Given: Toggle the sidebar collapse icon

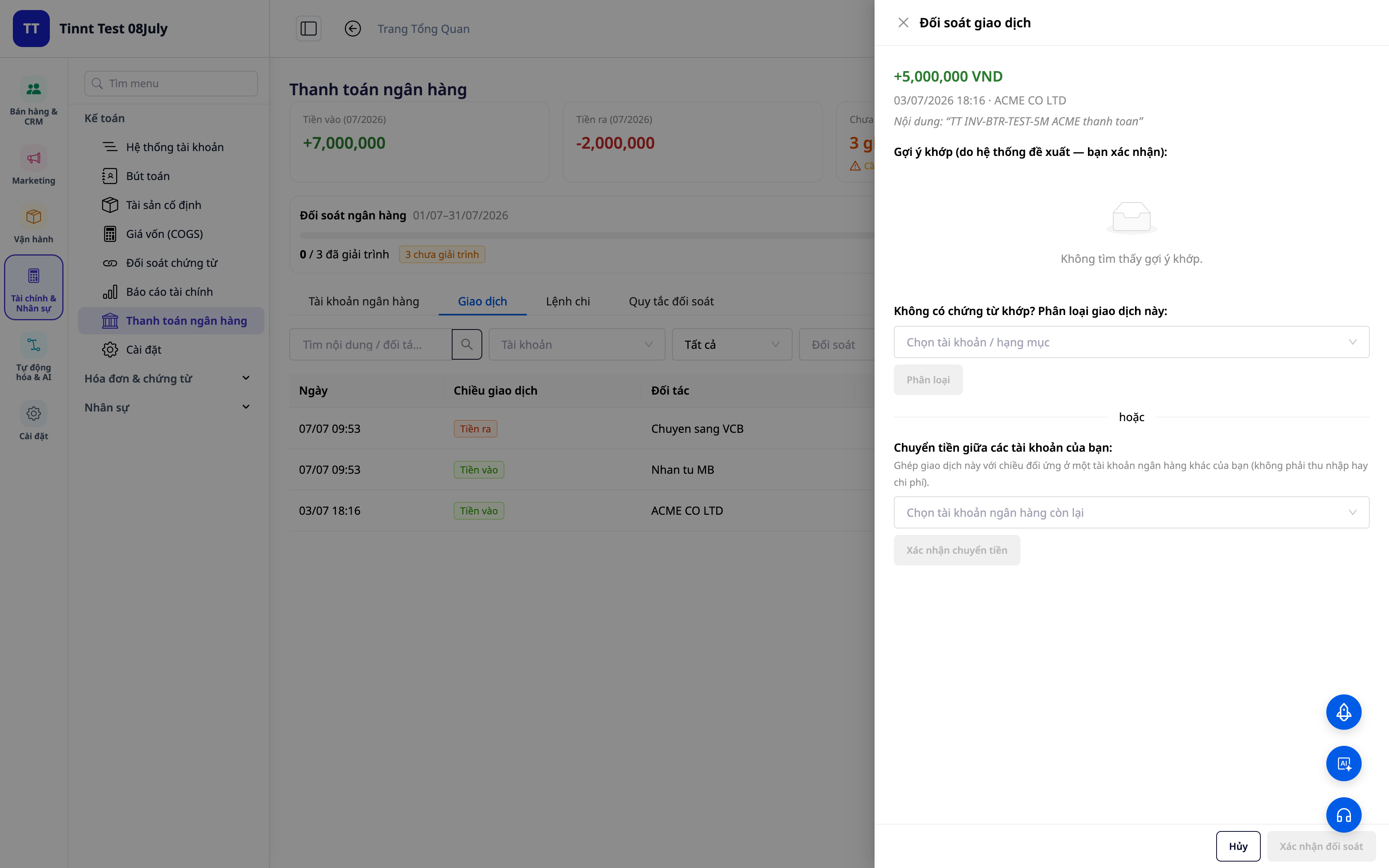Looking at the screenshot, I should coord(308,29).
